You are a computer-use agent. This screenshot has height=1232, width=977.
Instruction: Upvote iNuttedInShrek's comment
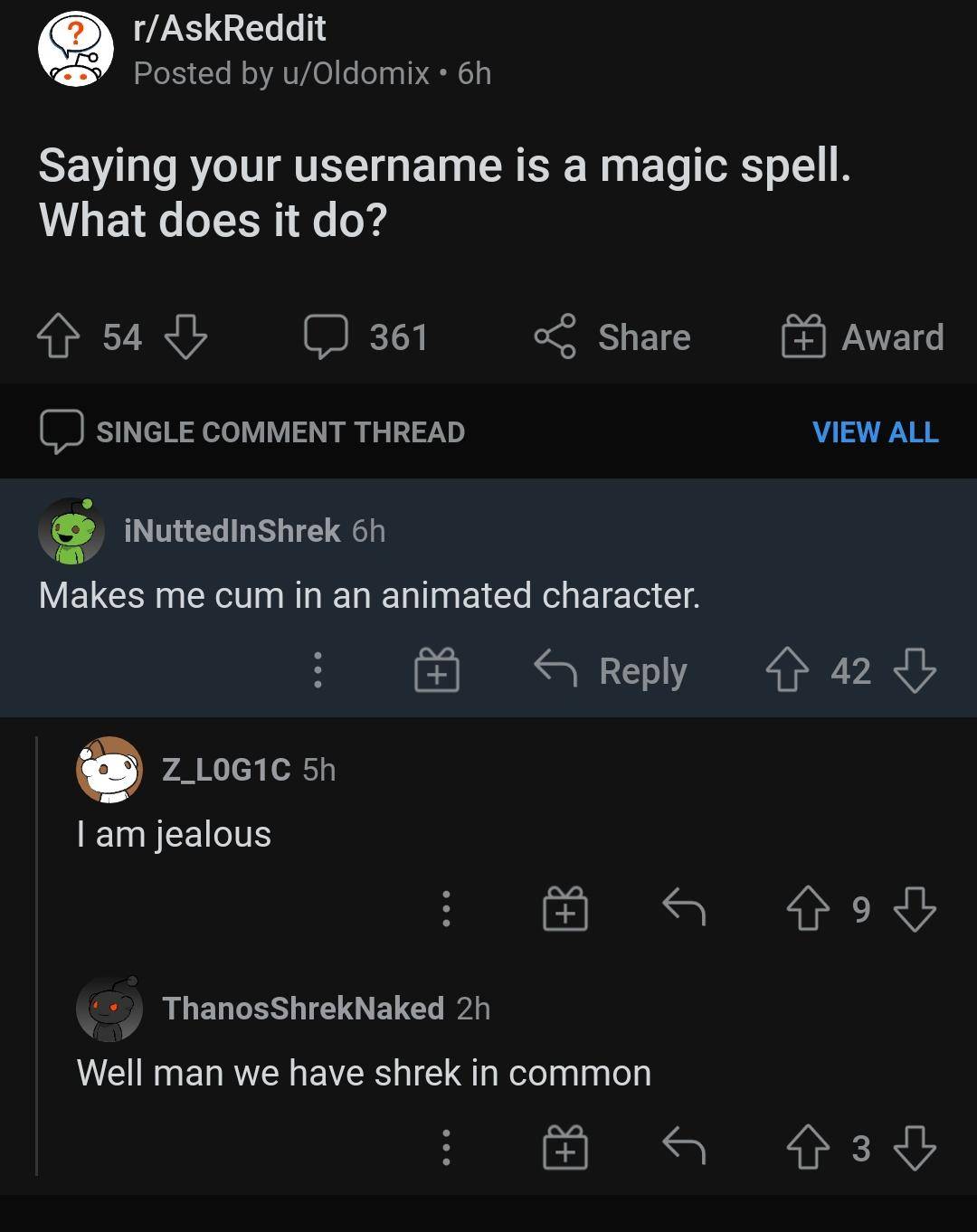[787, 671]
